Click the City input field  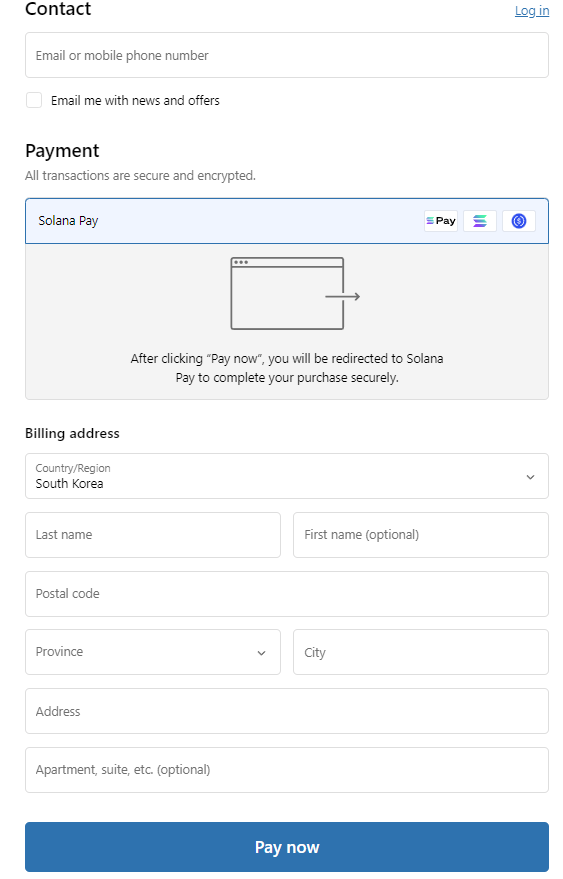point(421,652)
